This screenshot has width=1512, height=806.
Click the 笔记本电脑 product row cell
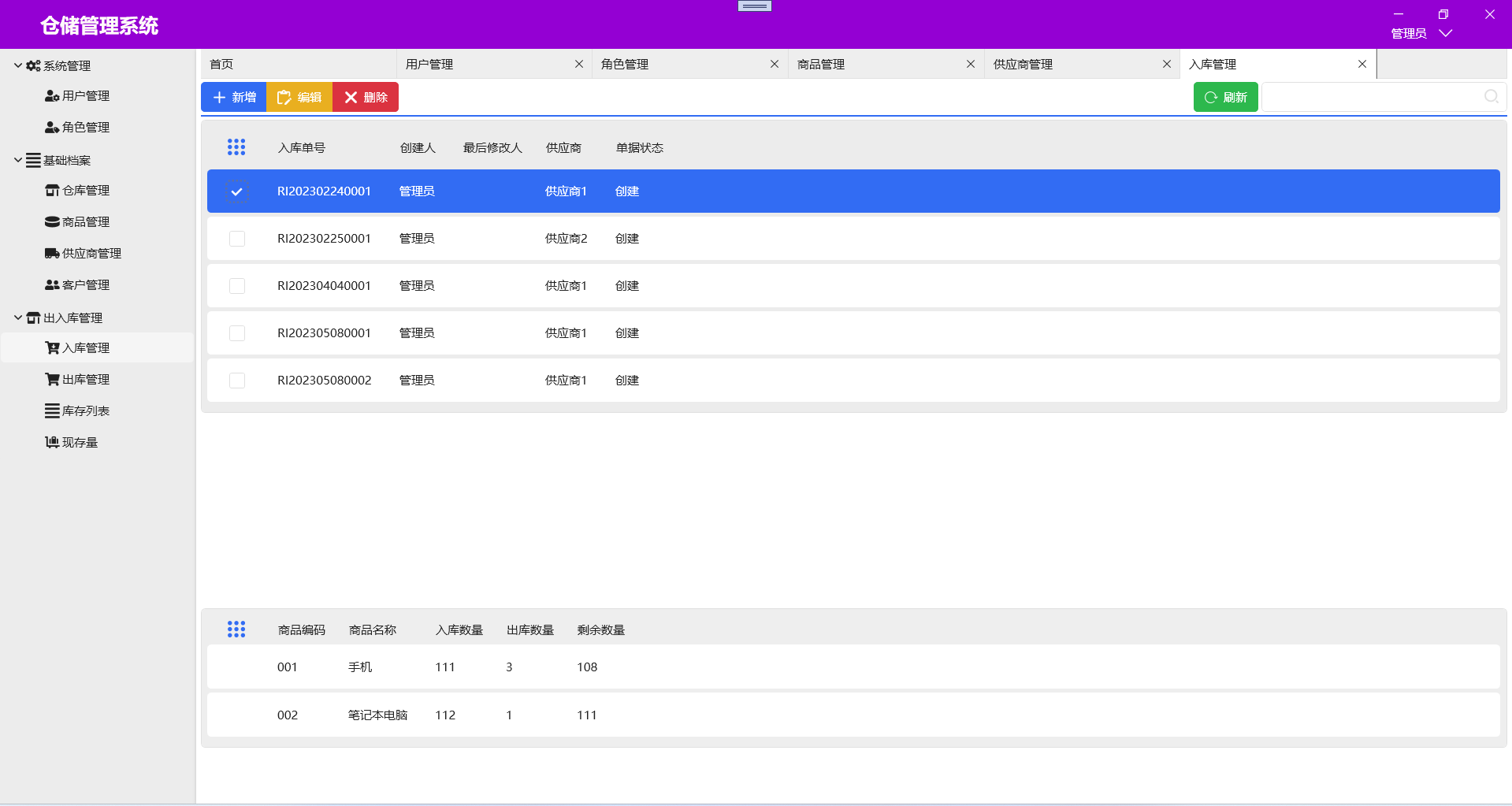coord(378,715)
